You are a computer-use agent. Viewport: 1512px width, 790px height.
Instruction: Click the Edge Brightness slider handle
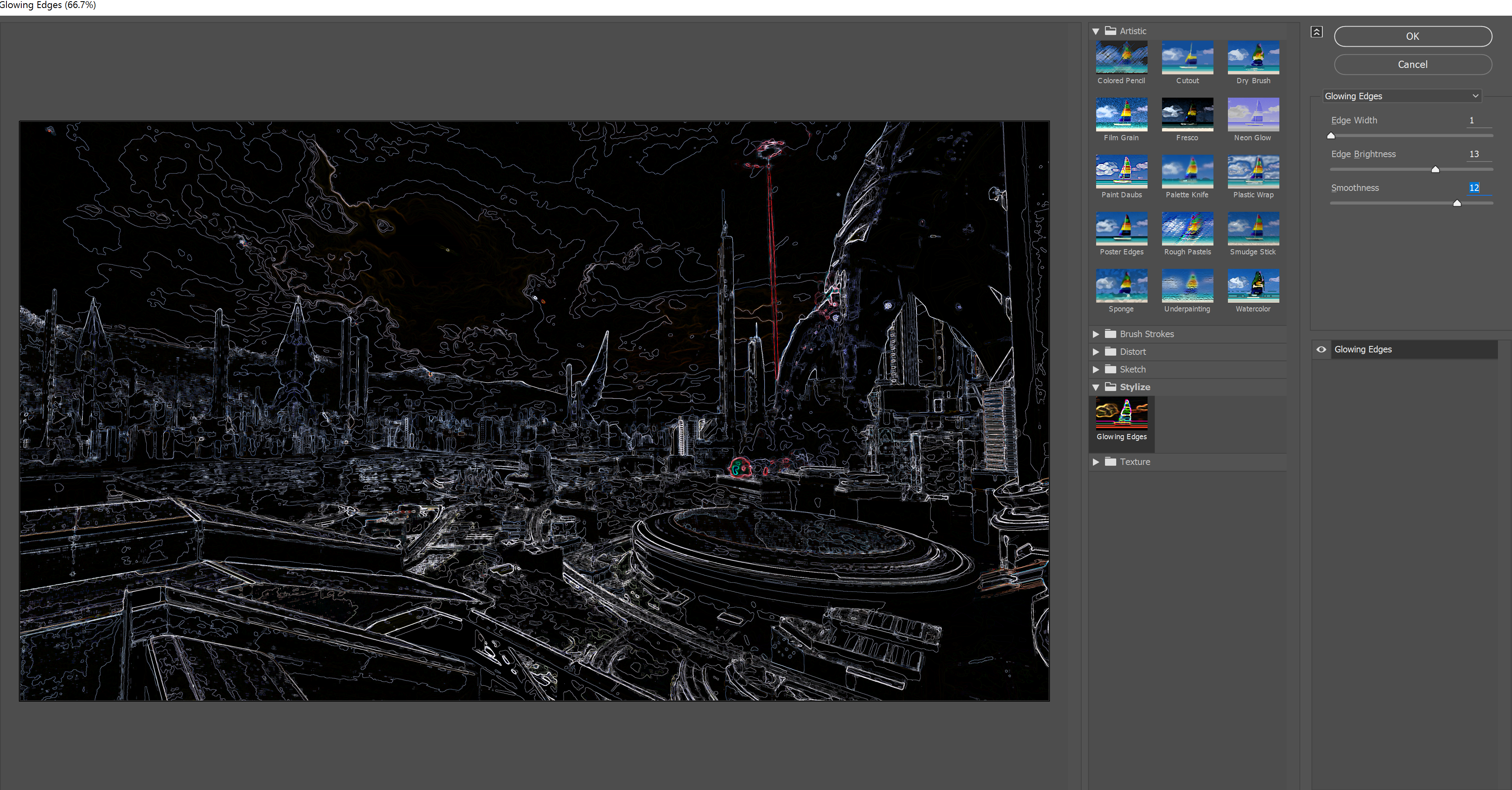(1434, 170)
